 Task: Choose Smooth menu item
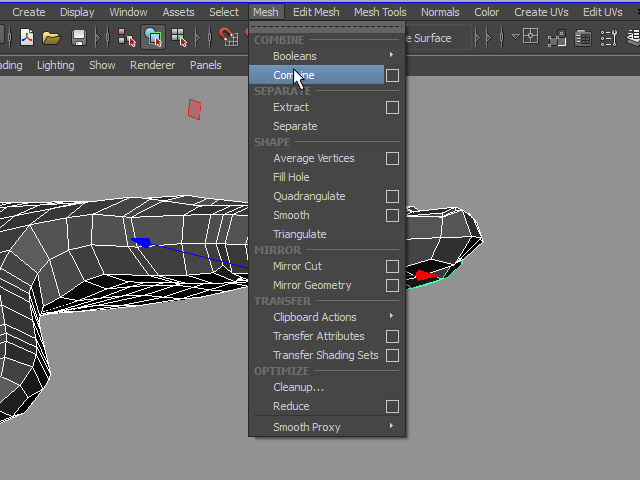(291, 216)
